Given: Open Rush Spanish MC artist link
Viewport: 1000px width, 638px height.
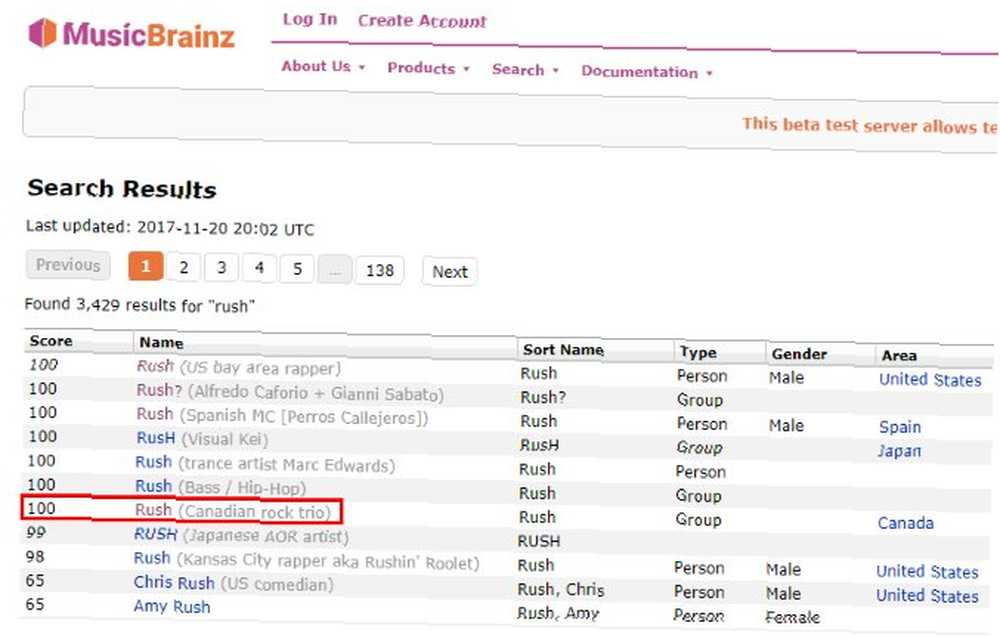Looking at the screenshot, I should tap(154, 414).
